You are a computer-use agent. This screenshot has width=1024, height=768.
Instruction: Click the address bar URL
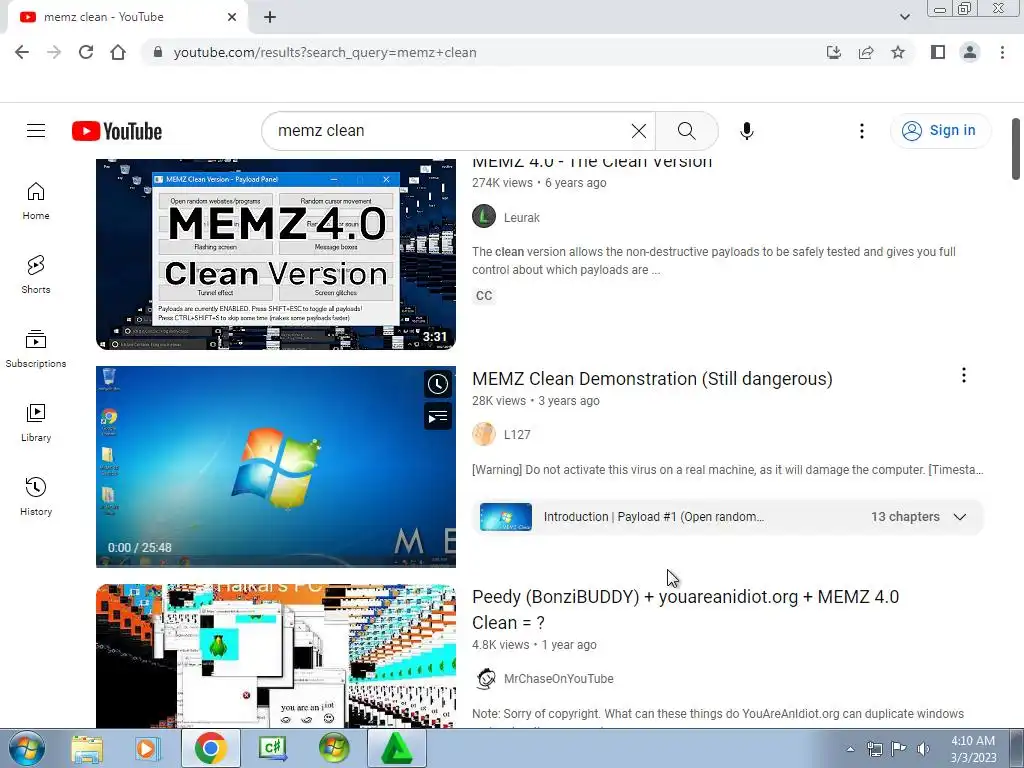click(325, 52)
